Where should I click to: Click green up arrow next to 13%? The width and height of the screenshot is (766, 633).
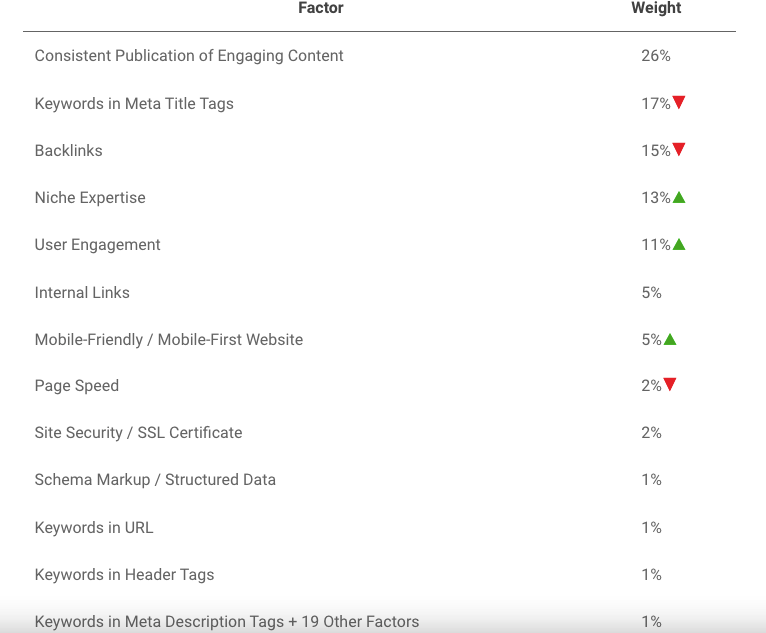(x=679, y=197)
